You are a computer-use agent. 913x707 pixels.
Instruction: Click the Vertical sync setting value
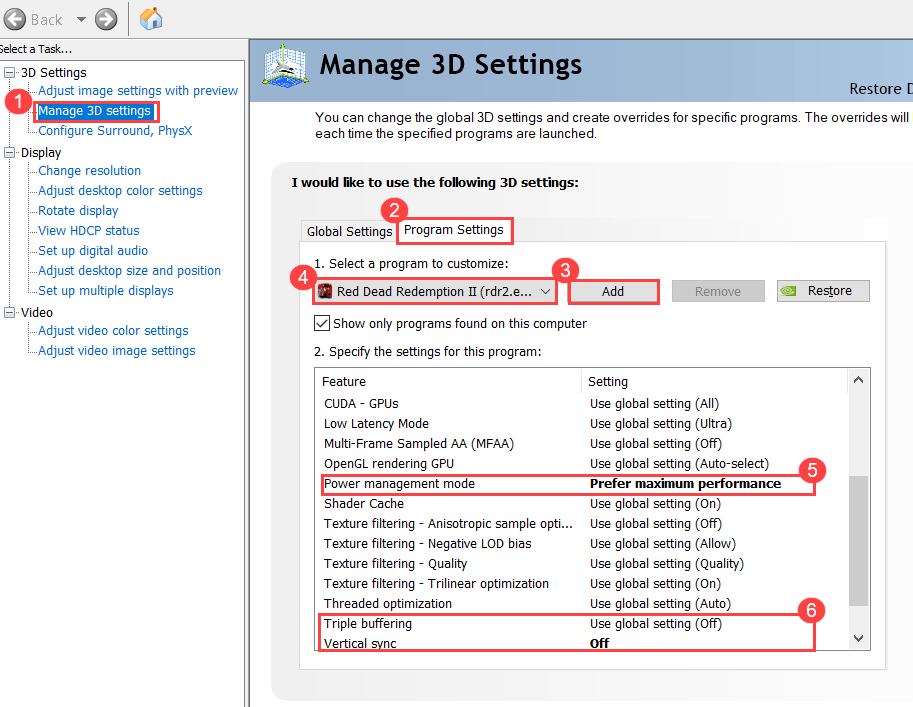pos(600,644)
